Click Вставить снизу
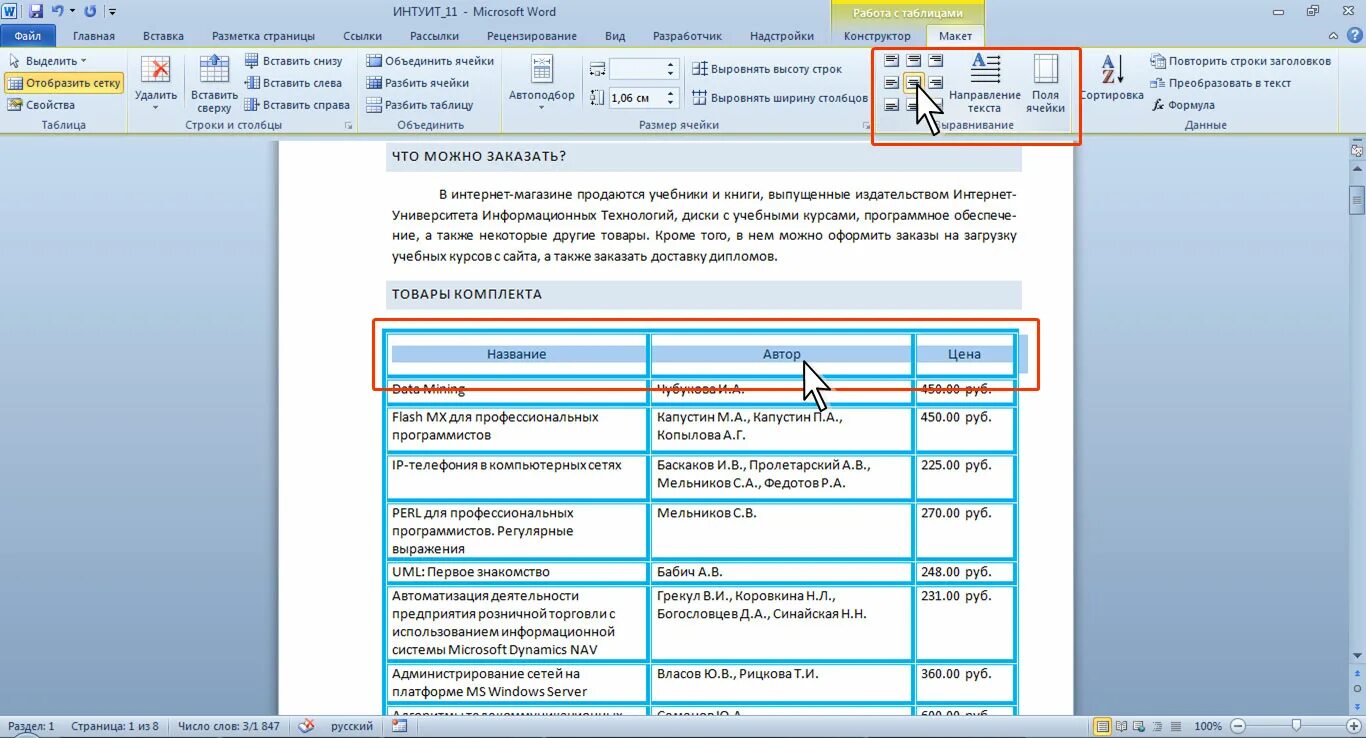The image size is (1366, 738). point(294,61)
